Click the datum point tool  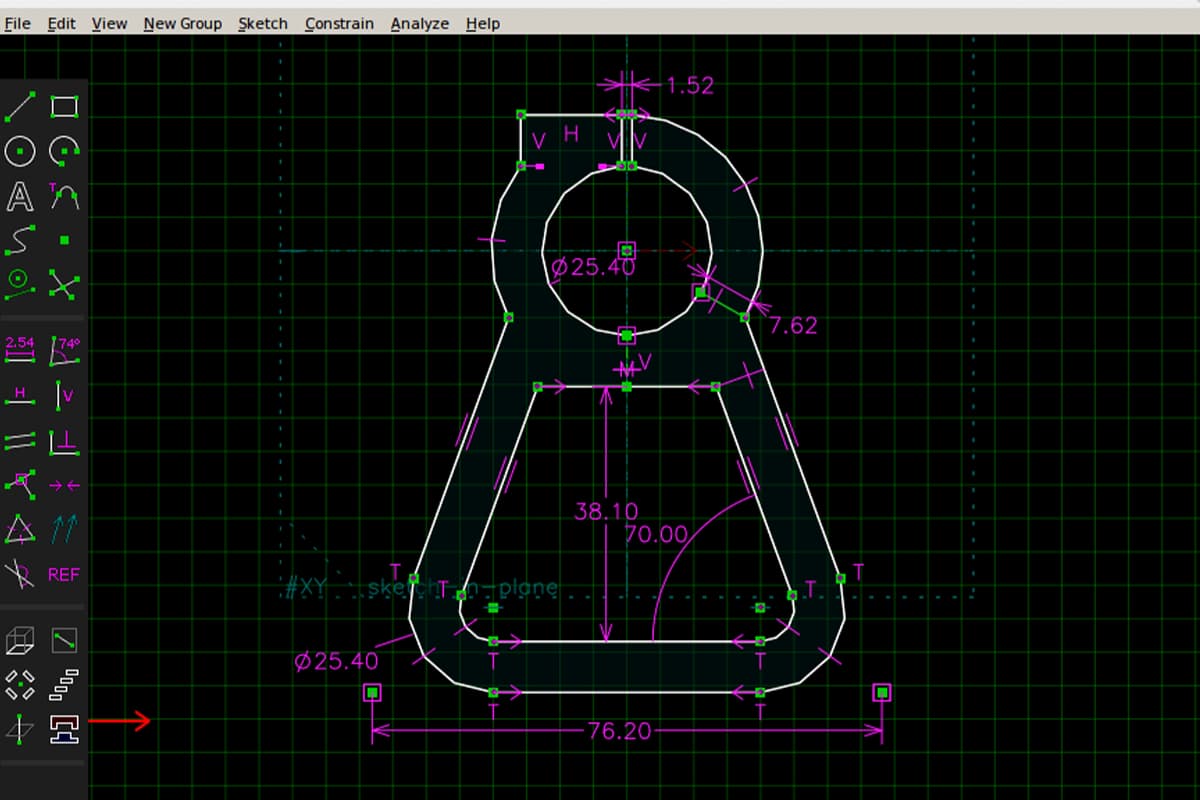pos(64,240)
